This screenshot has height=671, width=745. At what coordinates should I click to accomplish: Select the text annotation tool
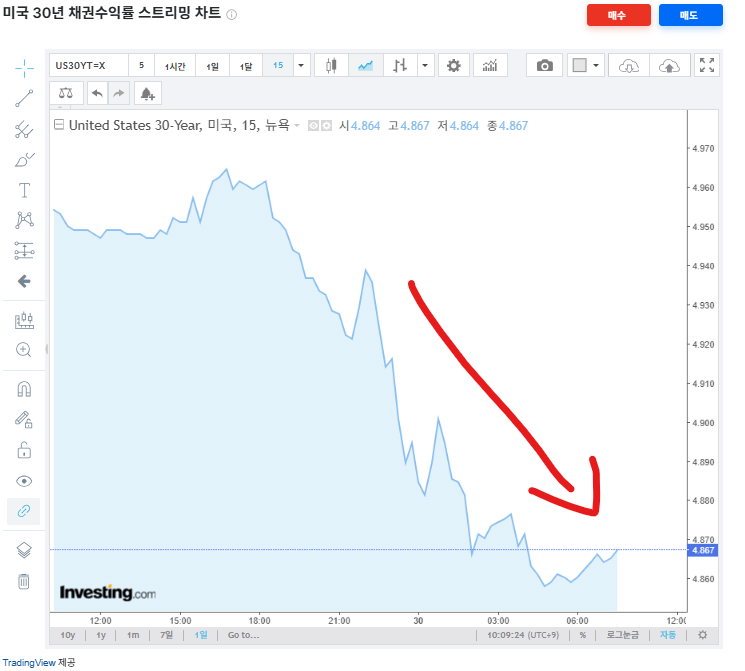pyautogui.click(x=24, y=190)
